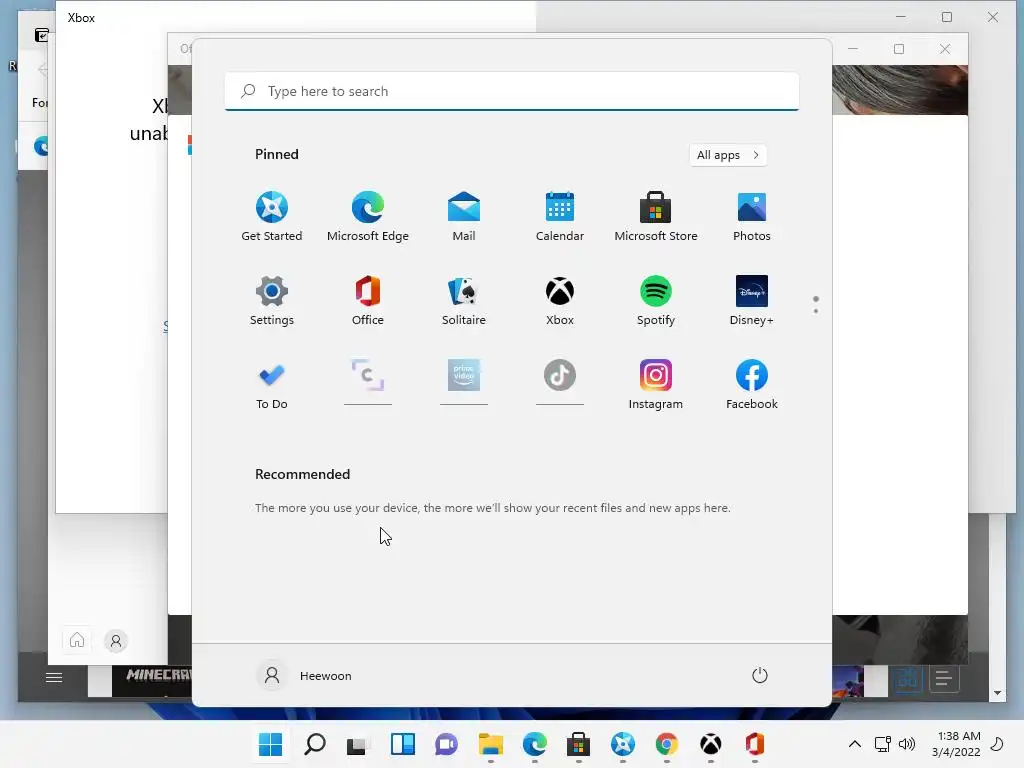Open taskbar Search magnifier
This screenshot has height=768, width=1024.
[x=315, y=744]
